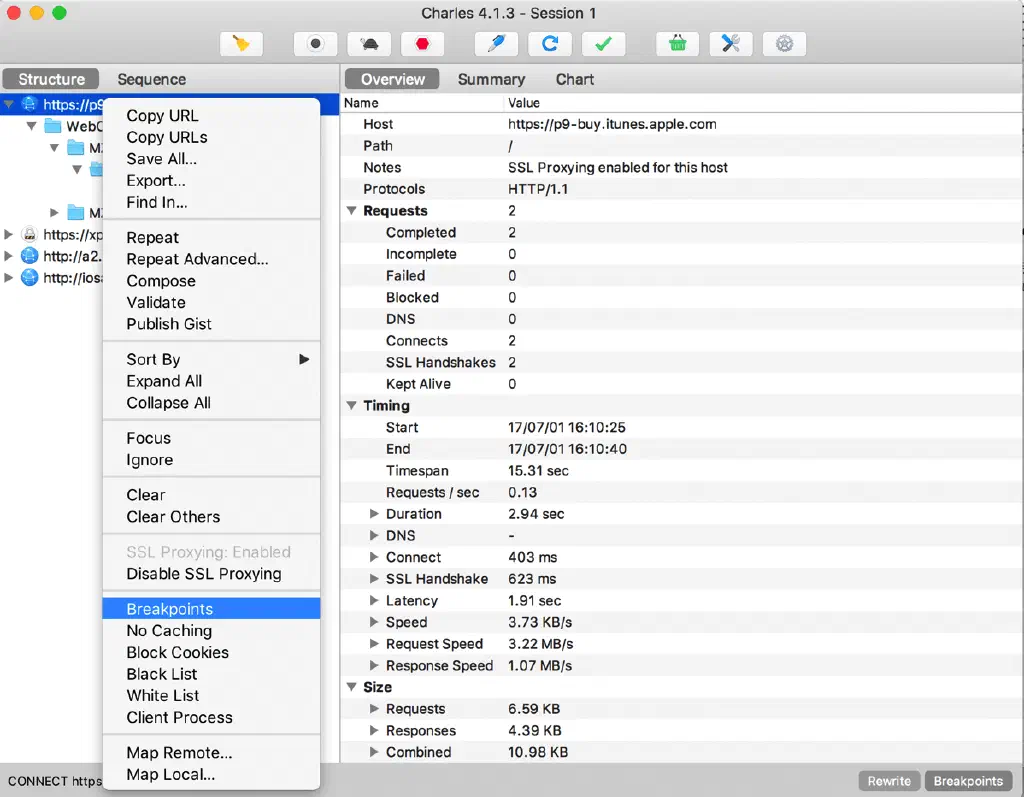Toggle breakpoints with red hexagon icon
The height and width of the screenshot is (797, 1024).
(423, 44)
